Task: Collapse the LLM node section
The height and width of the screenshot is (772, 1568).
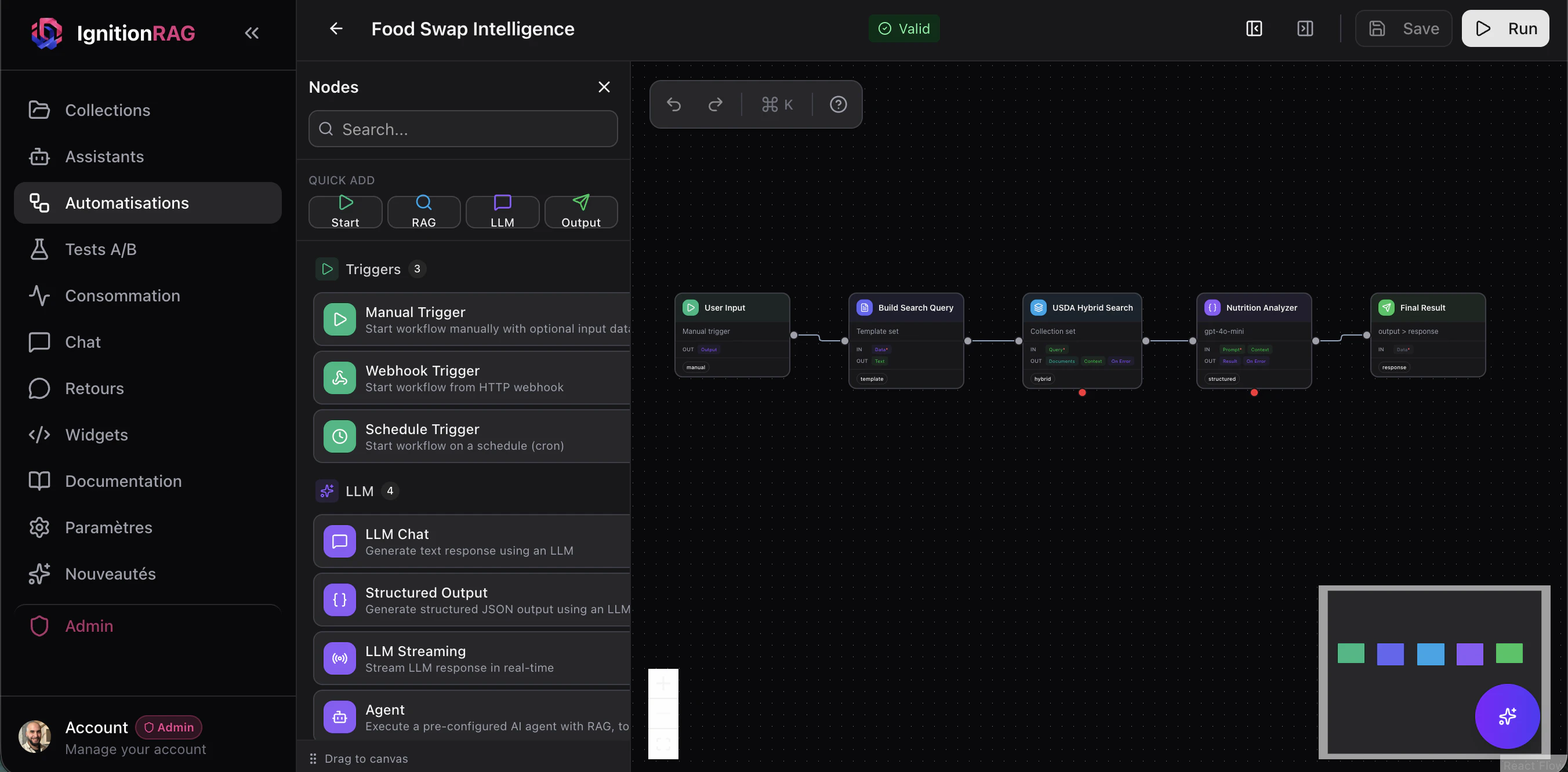Action: click(x=359, y=490)
